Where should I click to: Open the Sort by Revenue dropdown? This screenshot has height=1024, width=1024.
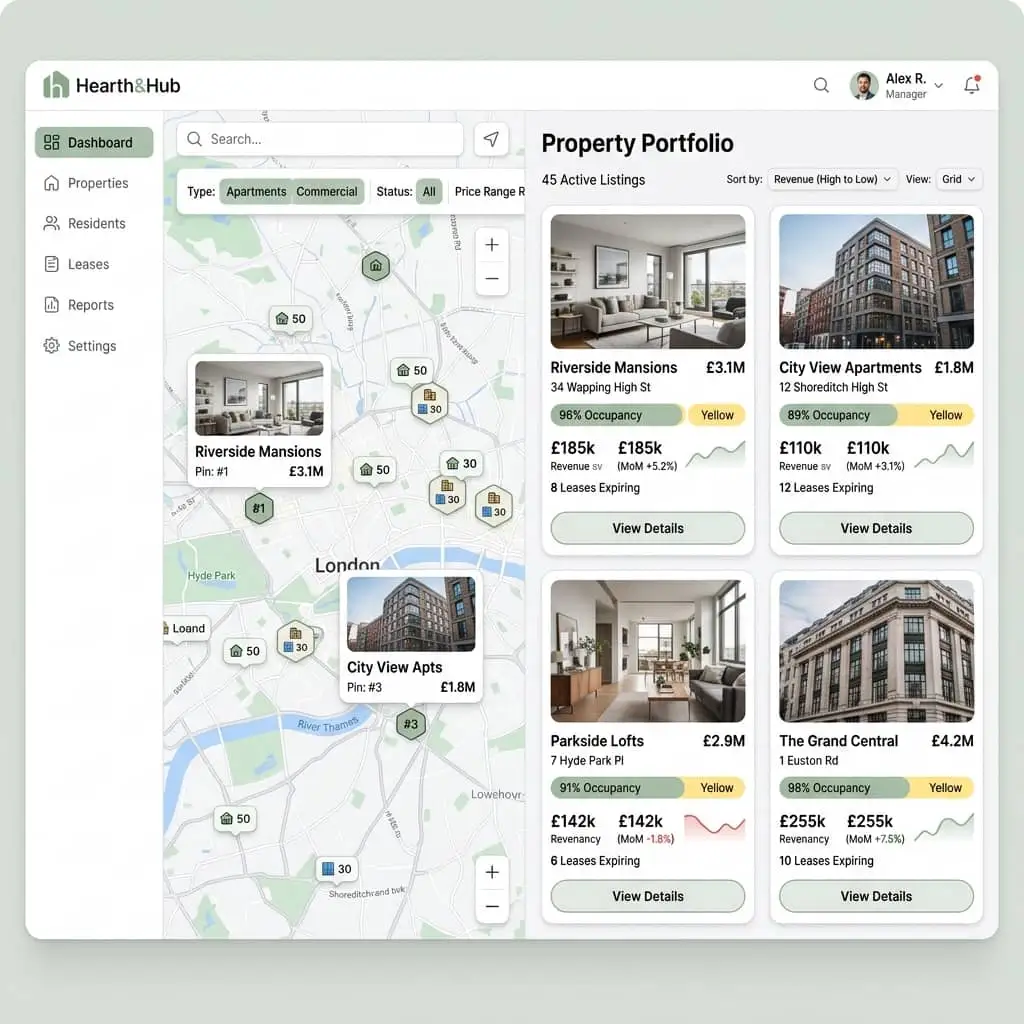[832, 179]
